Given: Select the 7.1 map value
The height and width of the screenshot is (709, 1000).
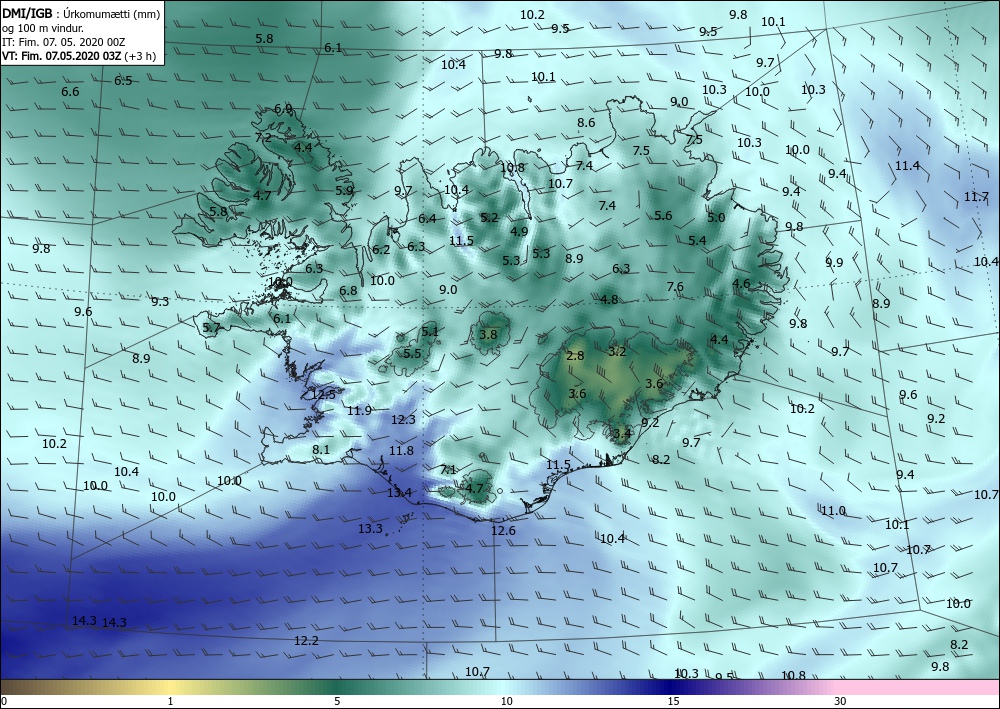Looking at the screenshot, I should click(449, 470).
